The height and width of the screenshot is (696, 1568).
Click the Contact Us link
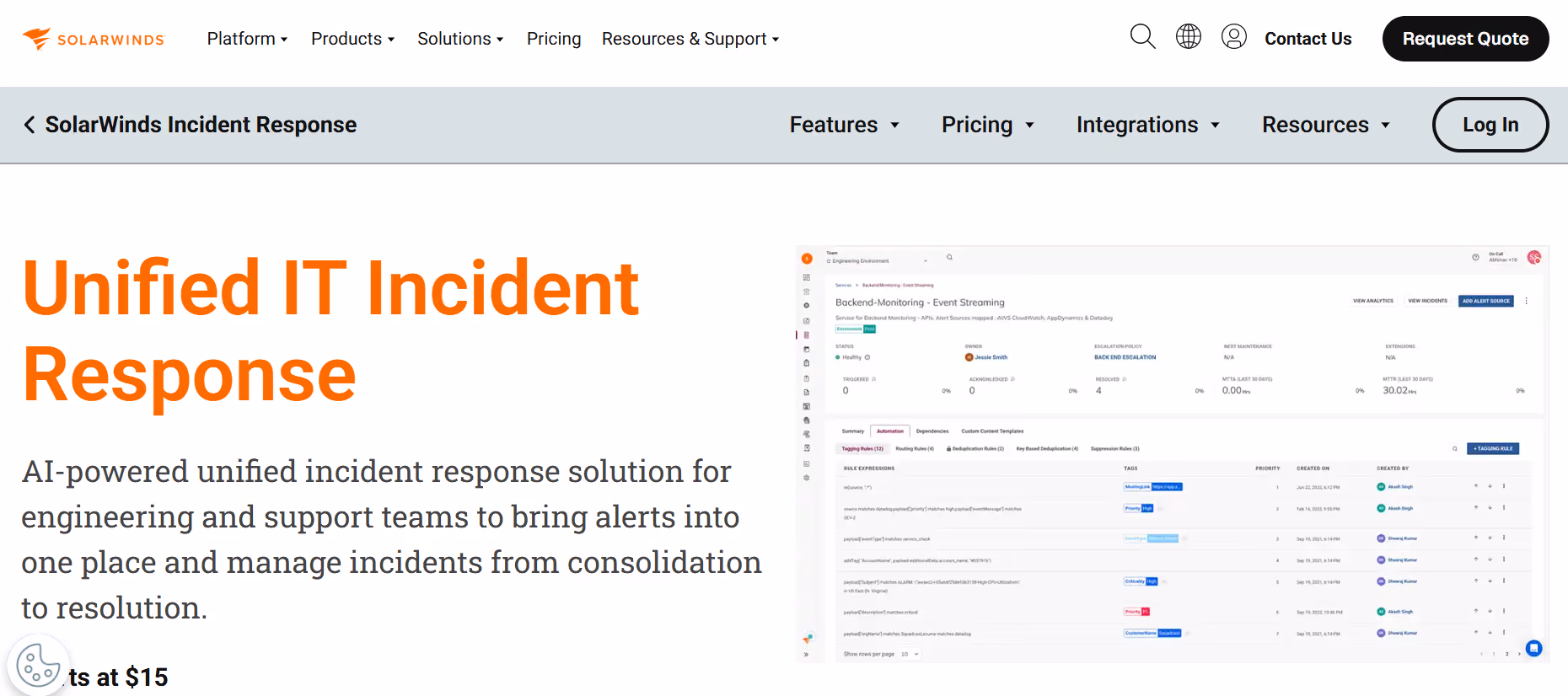1308,39
